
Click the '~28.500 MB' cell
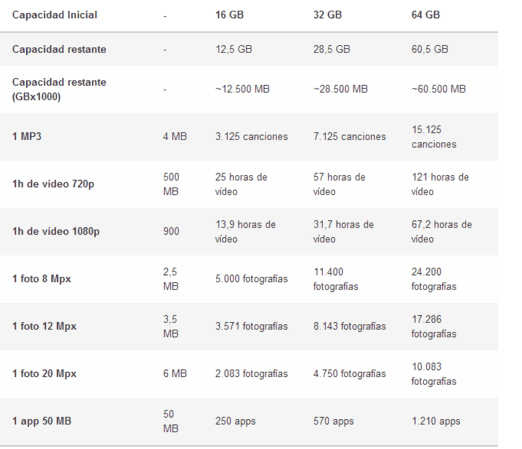point(340,89)
